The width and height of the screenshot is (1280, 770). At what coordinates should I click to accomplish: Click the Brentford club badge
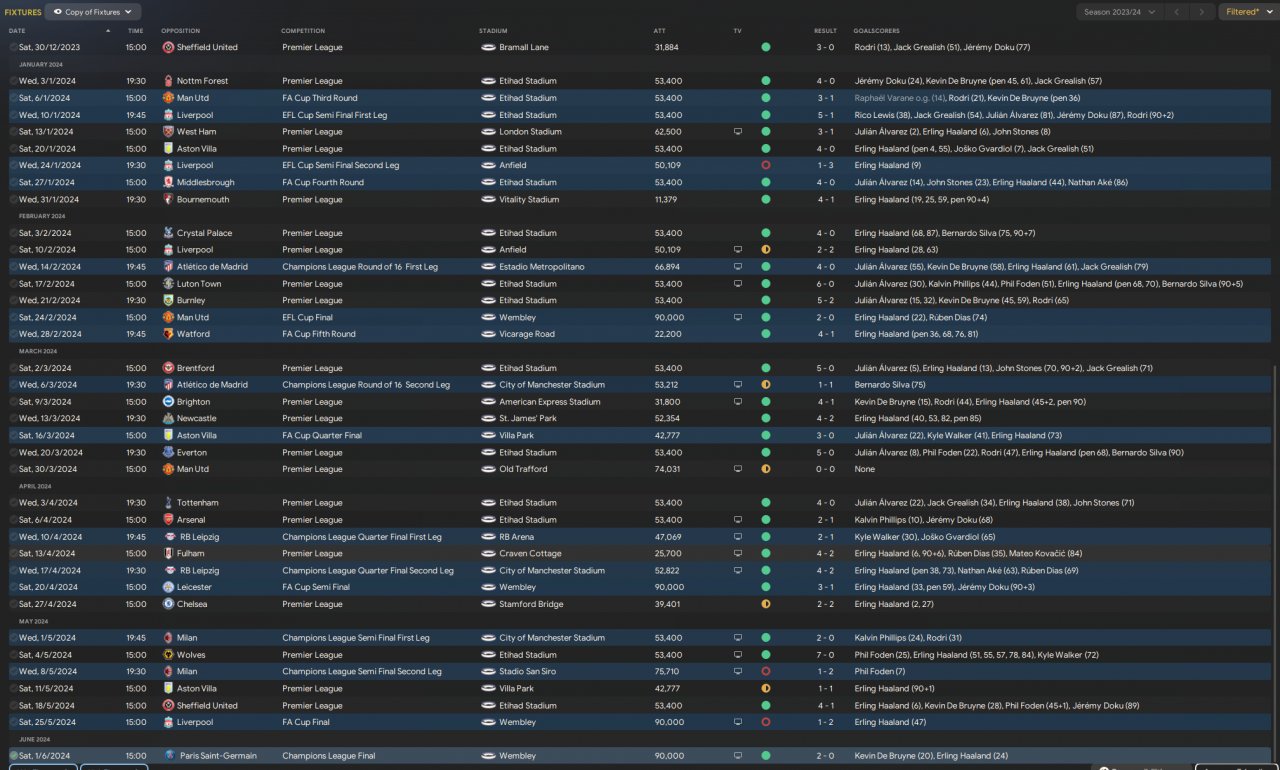pos(168,368)
